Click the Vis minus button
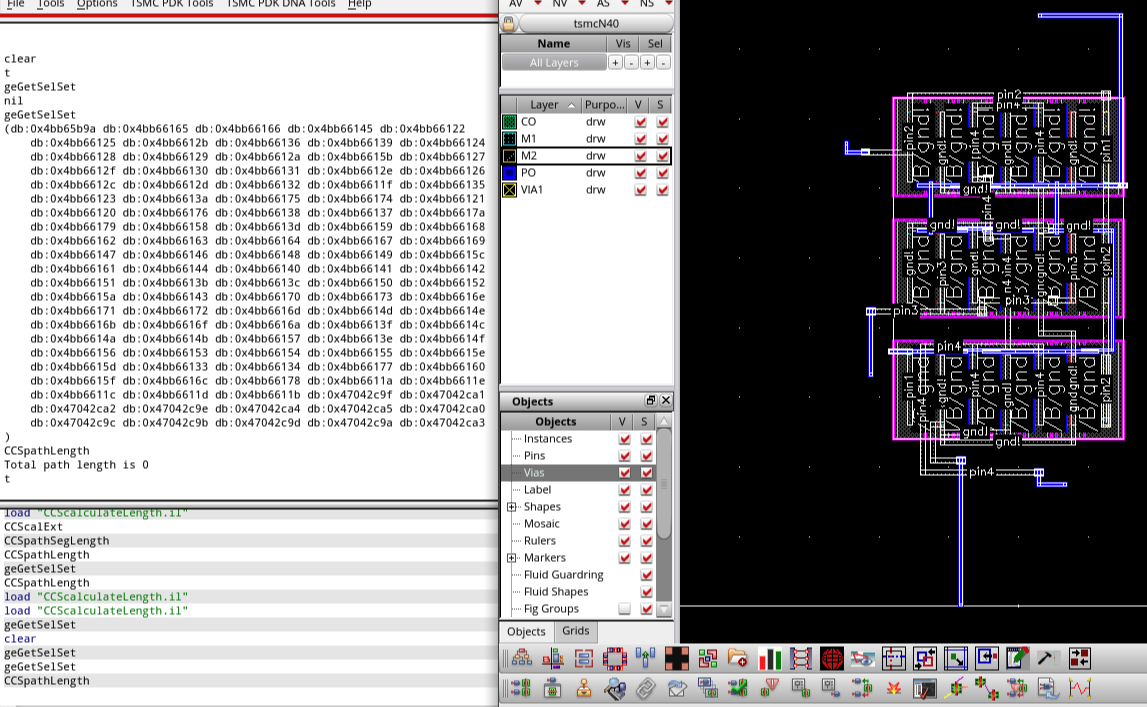This screenshot has width=1147, height=707. [631, 63]
